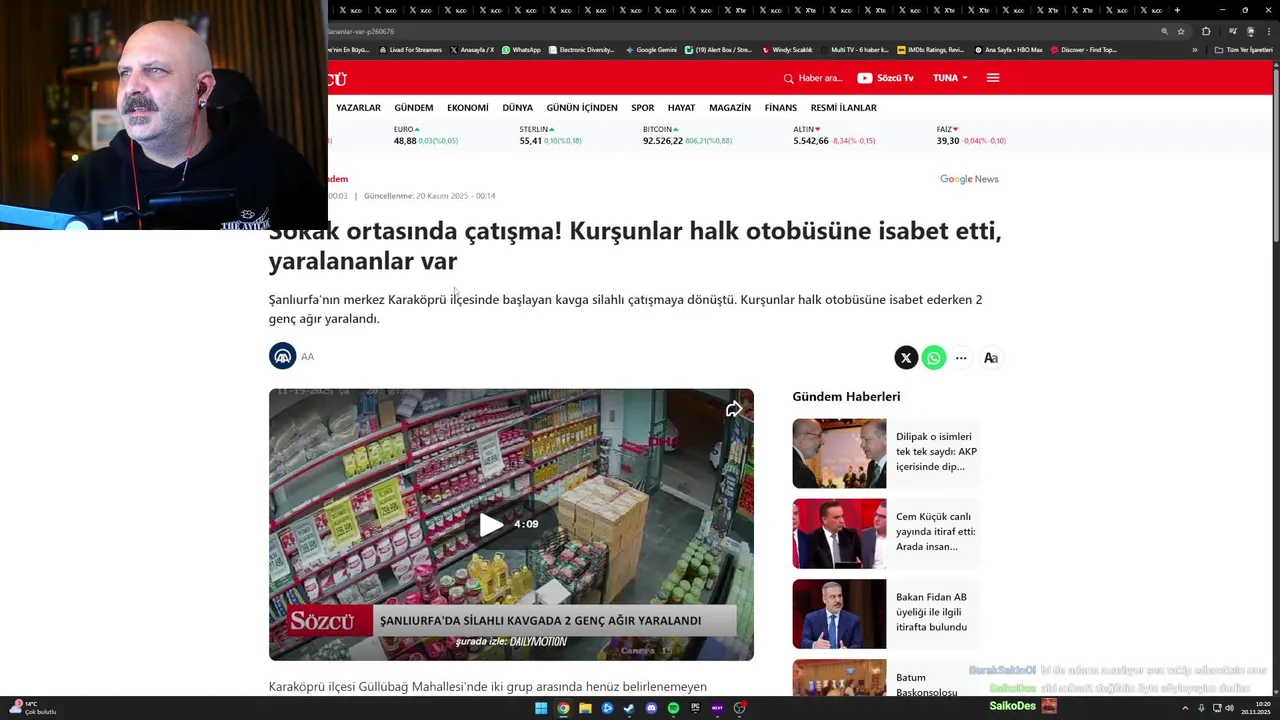Viewport: 1280px width, 720px height.
Task: Open the 'IMDb: Ratings, Revi...' bookmark
Action: click(x=931, y=50)
